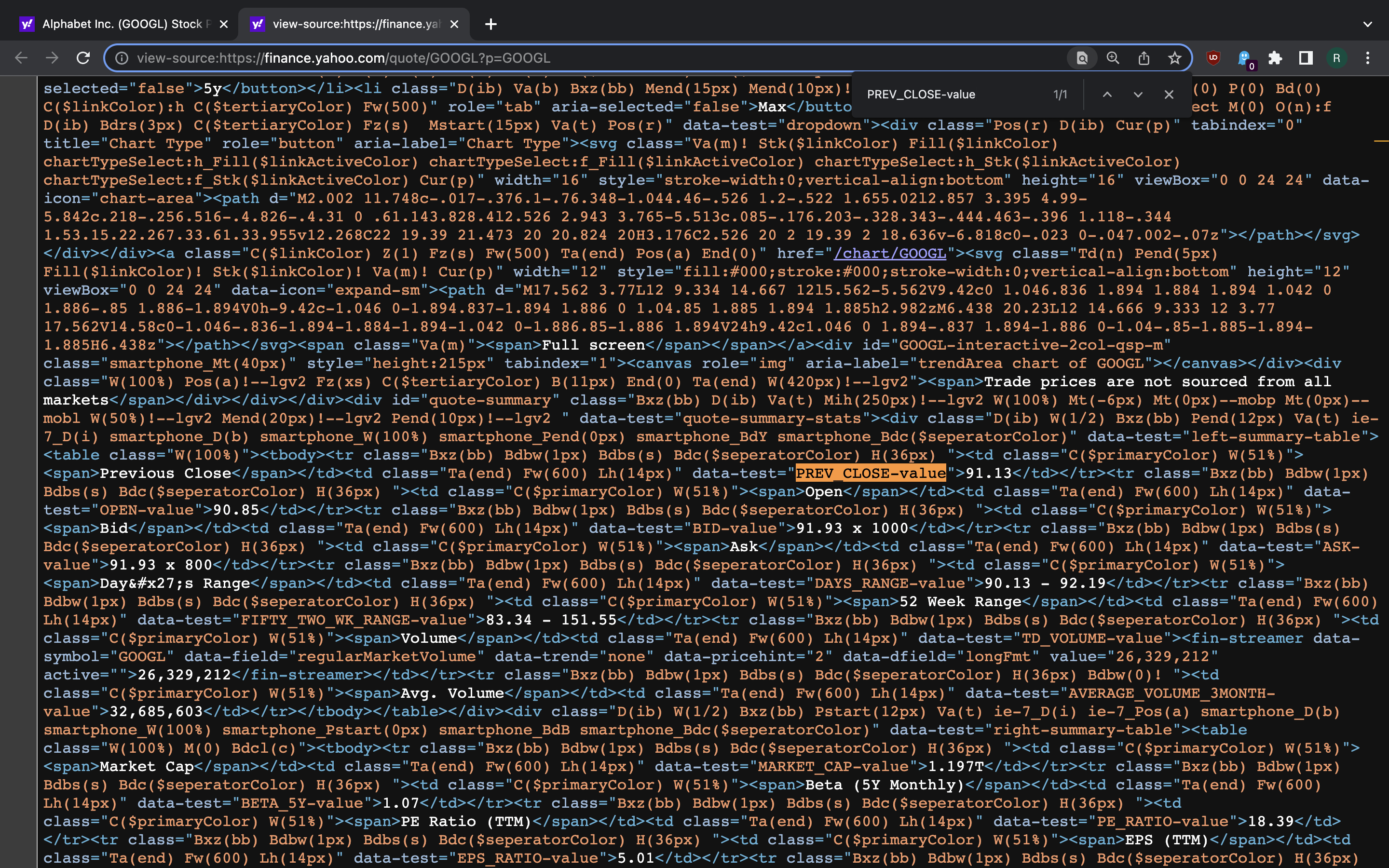Click the Avg. Volume value 32,685,603
1389x868 pixels.
[156, 711]
